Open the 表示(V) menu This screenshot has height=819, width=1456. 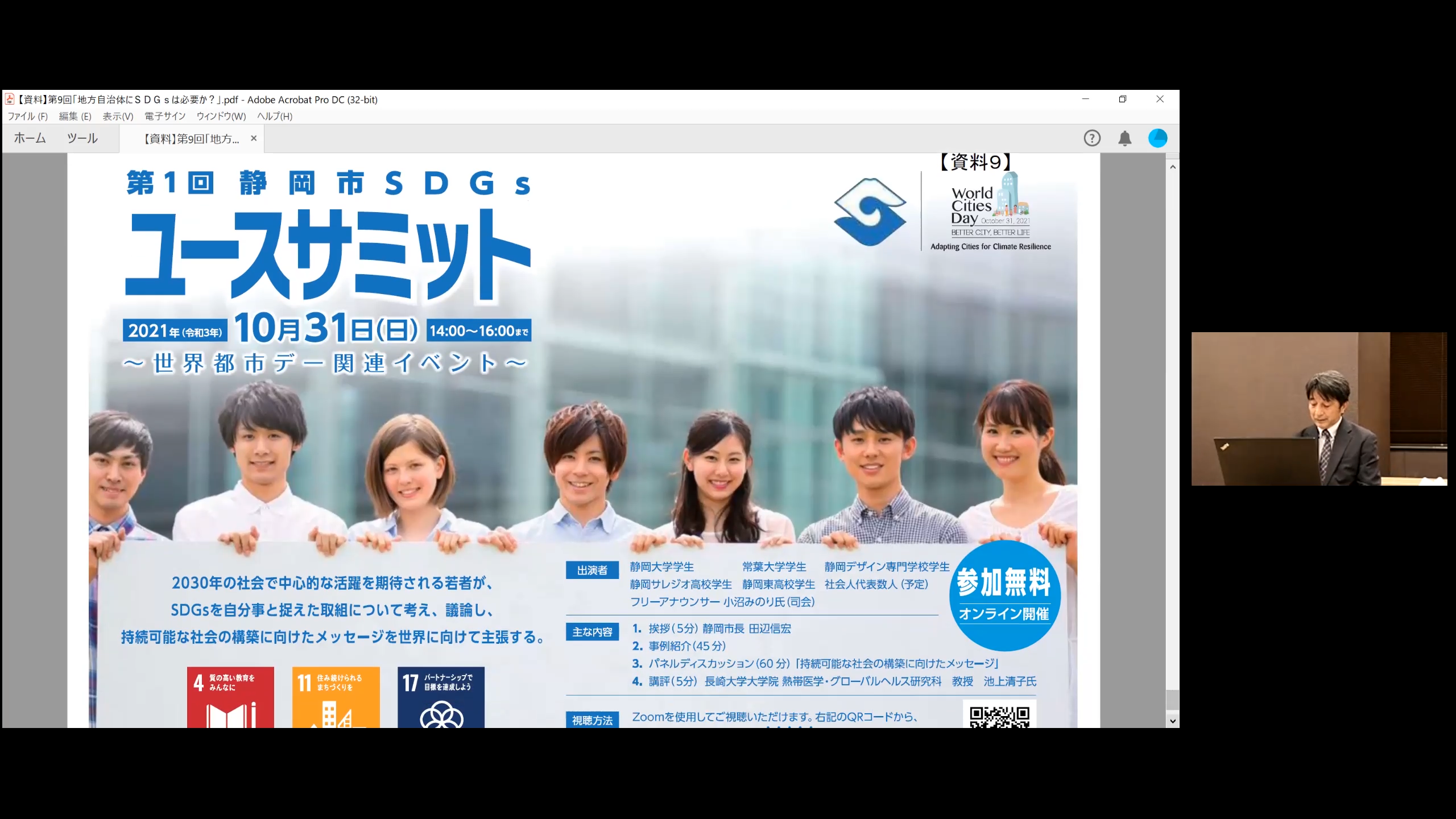(118, 116)
